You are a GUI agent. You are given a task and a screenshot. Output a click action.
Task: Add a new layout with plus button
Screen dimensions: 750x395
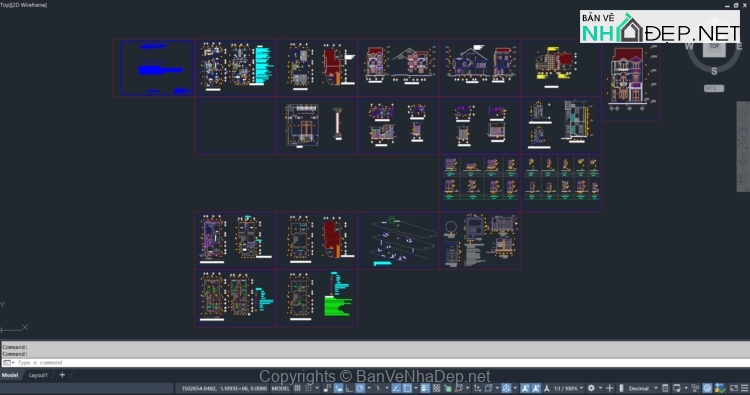[x=62, y=375]
